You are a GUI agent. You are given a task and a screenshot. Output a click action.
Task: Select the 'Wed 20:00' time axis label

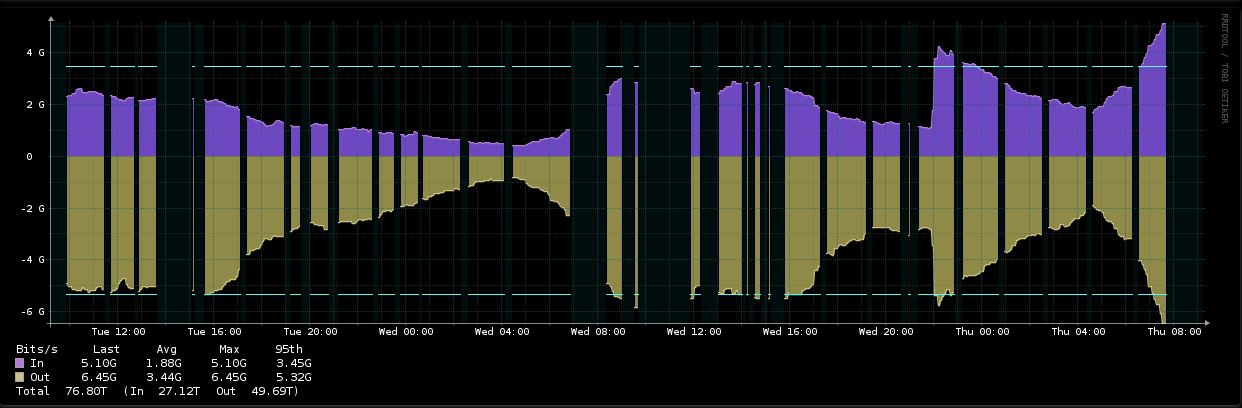886,331
